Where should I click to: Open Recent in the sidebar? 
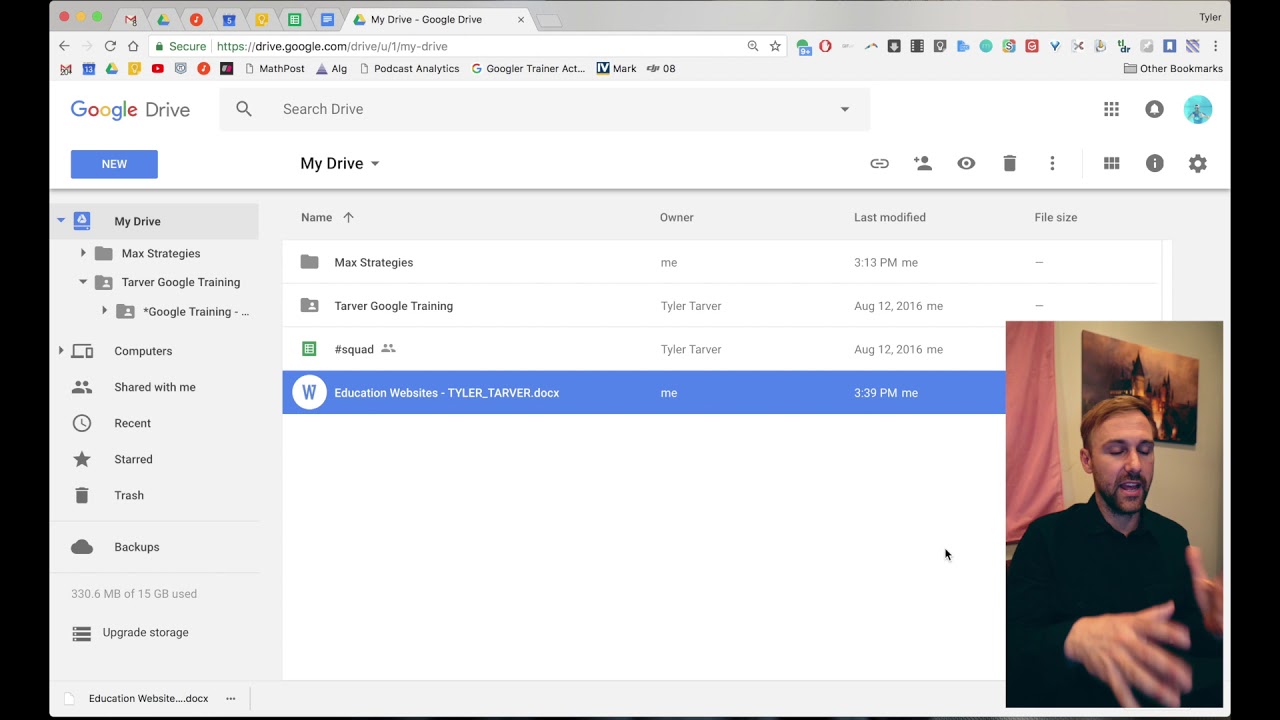[x=132, y=423]
